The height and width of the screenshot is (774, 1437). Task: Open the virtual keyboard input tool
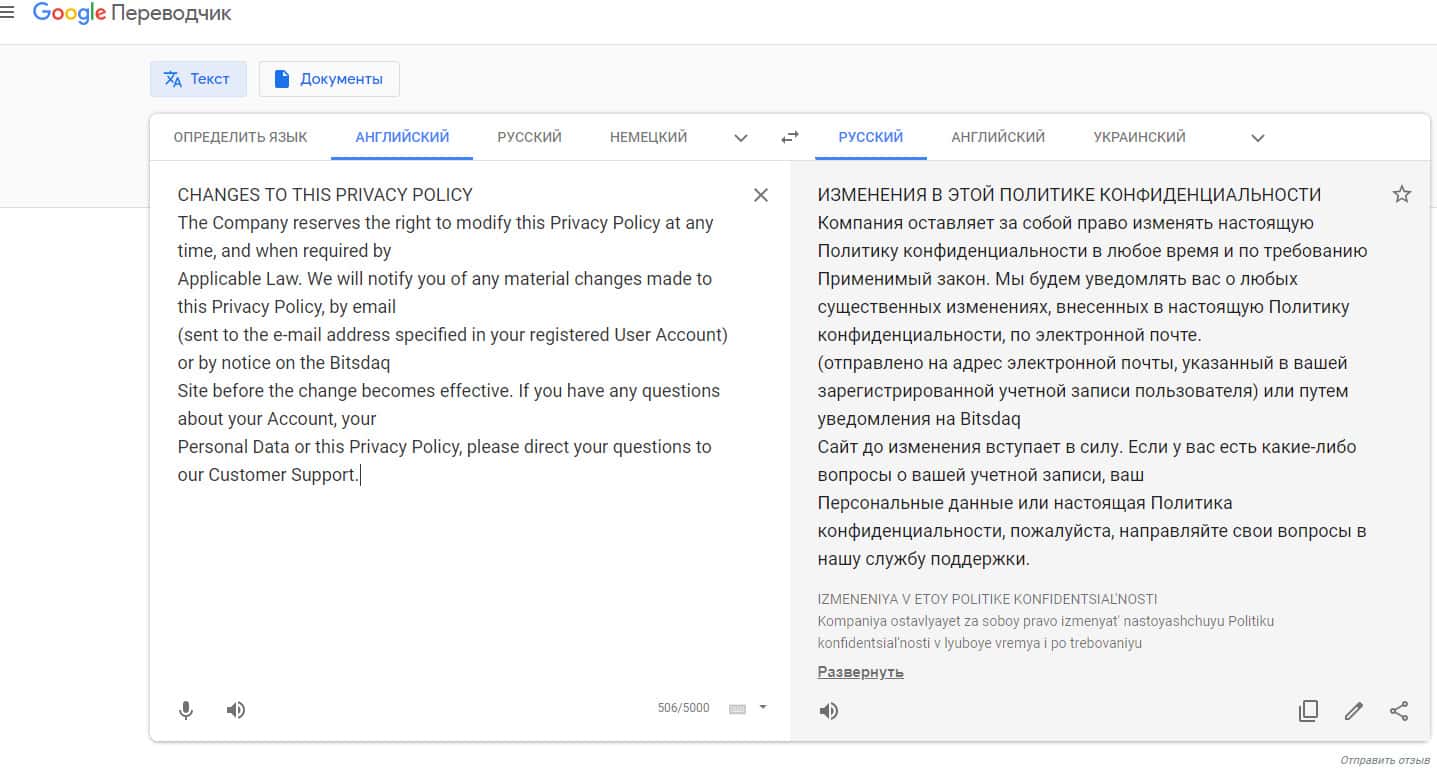pyautogui.click(x=738, y=709)
